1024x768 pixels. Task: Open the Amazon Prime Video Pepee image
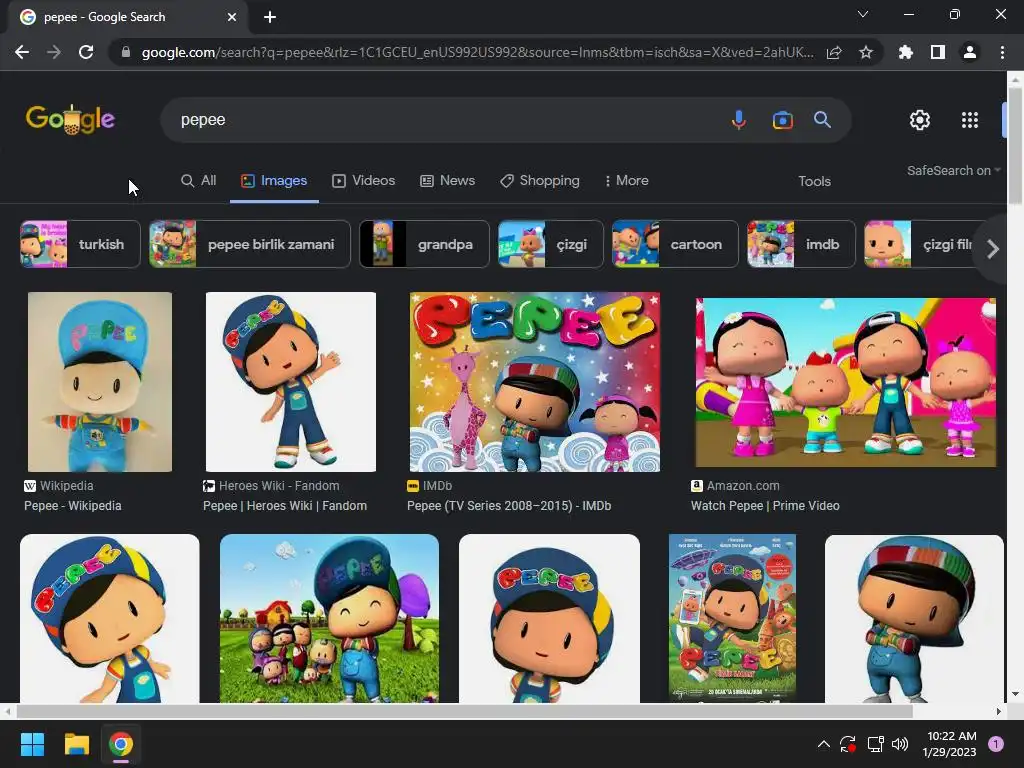pyautogui.click(x=846, y=382)
